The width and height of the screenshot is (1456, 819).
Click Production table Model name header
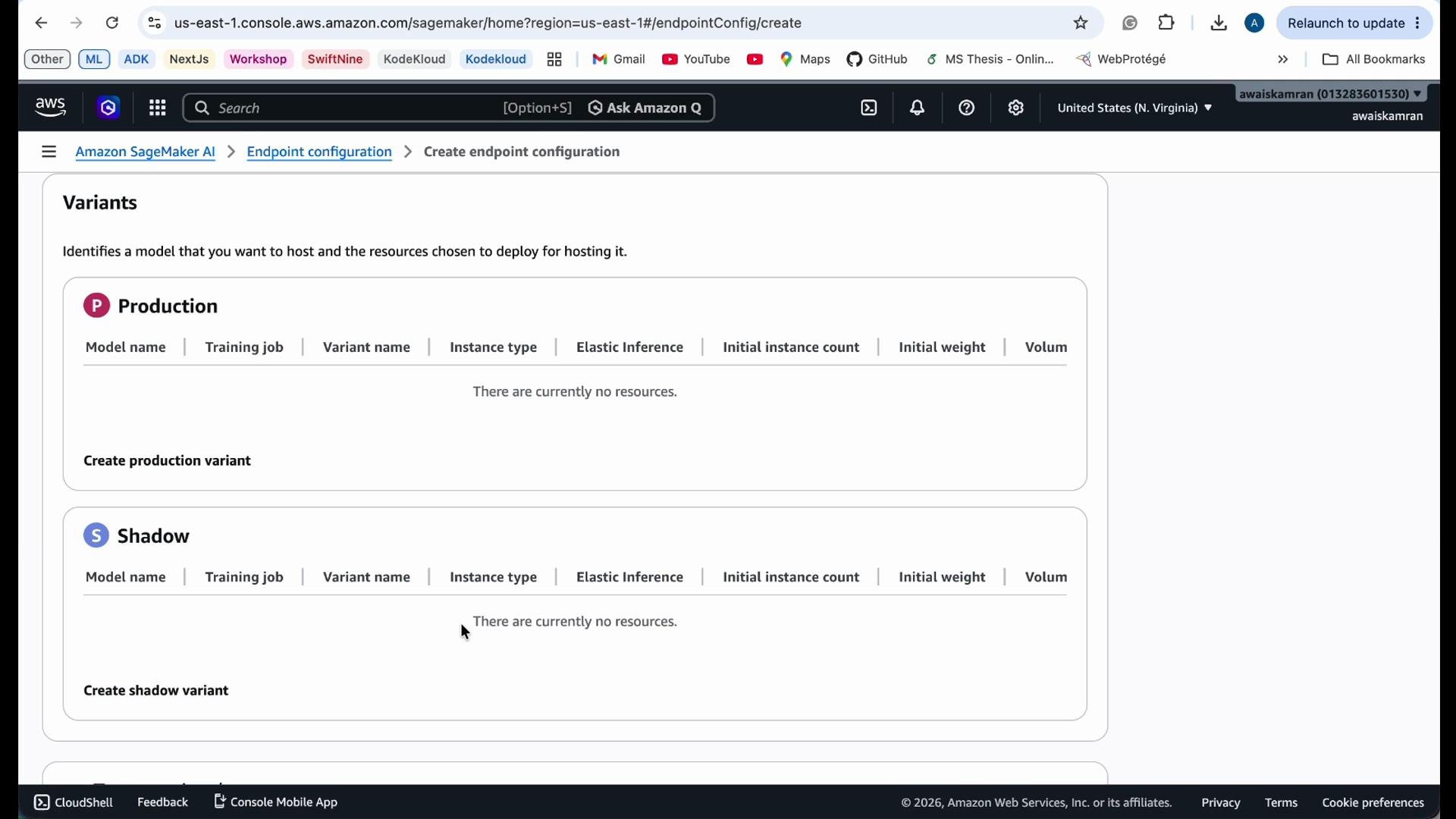click(126, 347)
